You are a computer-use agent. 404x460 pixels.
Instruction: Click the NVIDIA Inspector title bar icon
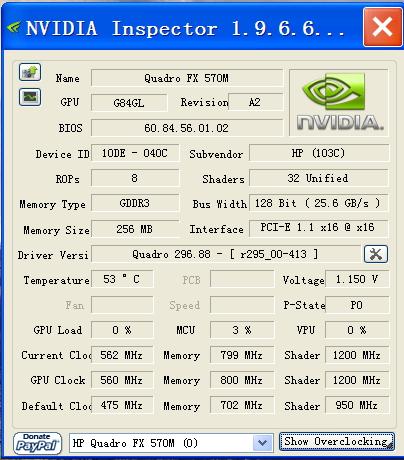14,28
